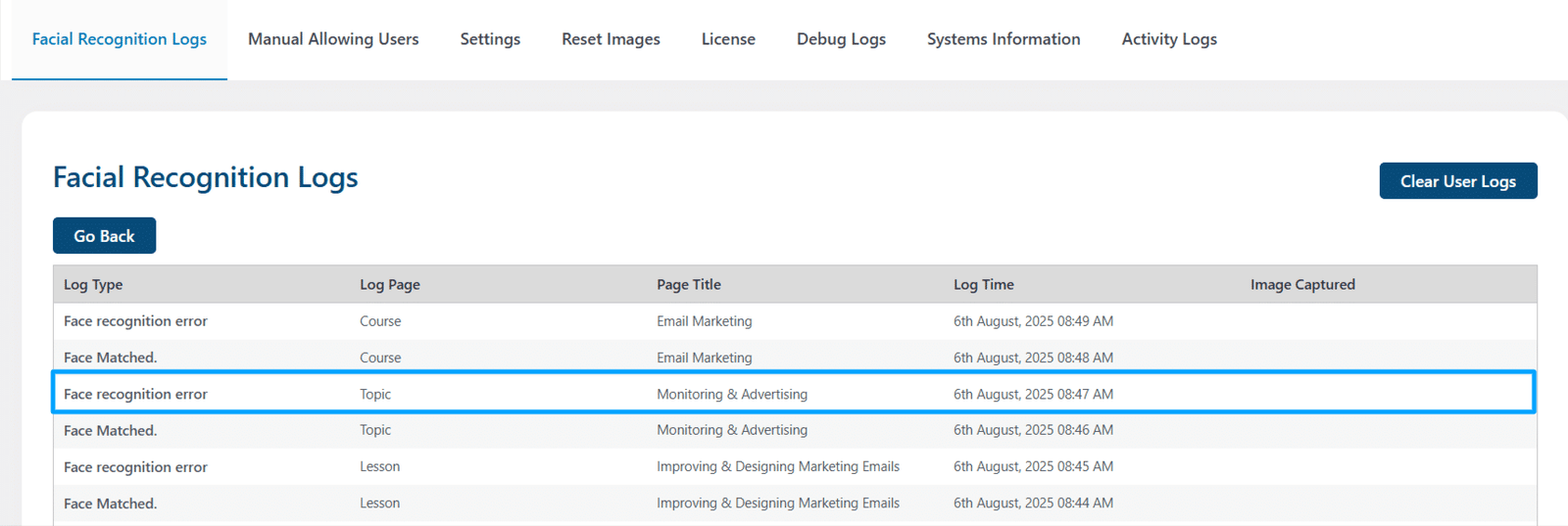This screenshot has height=526, width=1568.
Task: Click the Clear User Logs button
Action: point(1458,181)
